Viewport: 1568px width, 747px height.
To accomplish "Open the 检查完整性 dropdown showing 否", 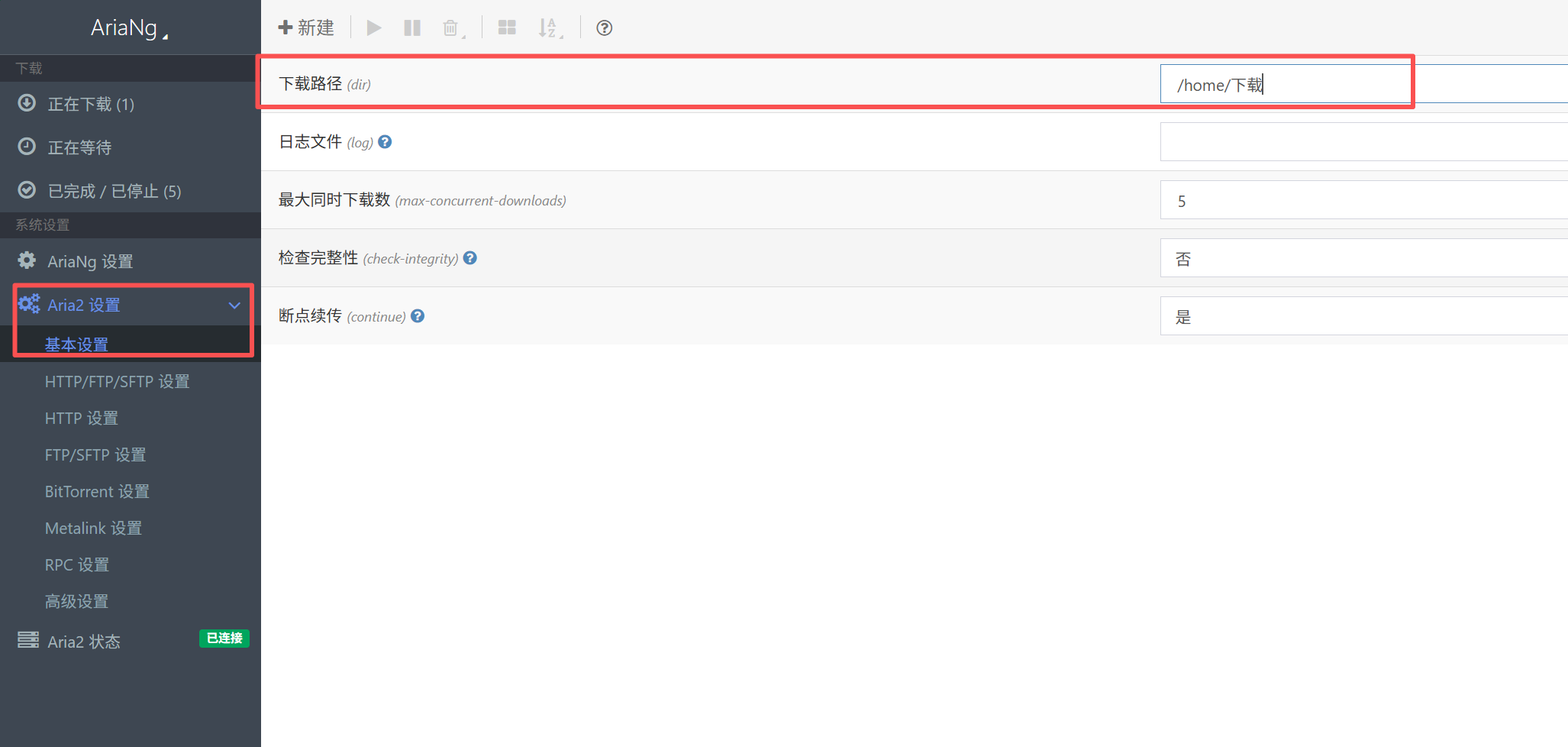I will click(x=1364, y=258).
